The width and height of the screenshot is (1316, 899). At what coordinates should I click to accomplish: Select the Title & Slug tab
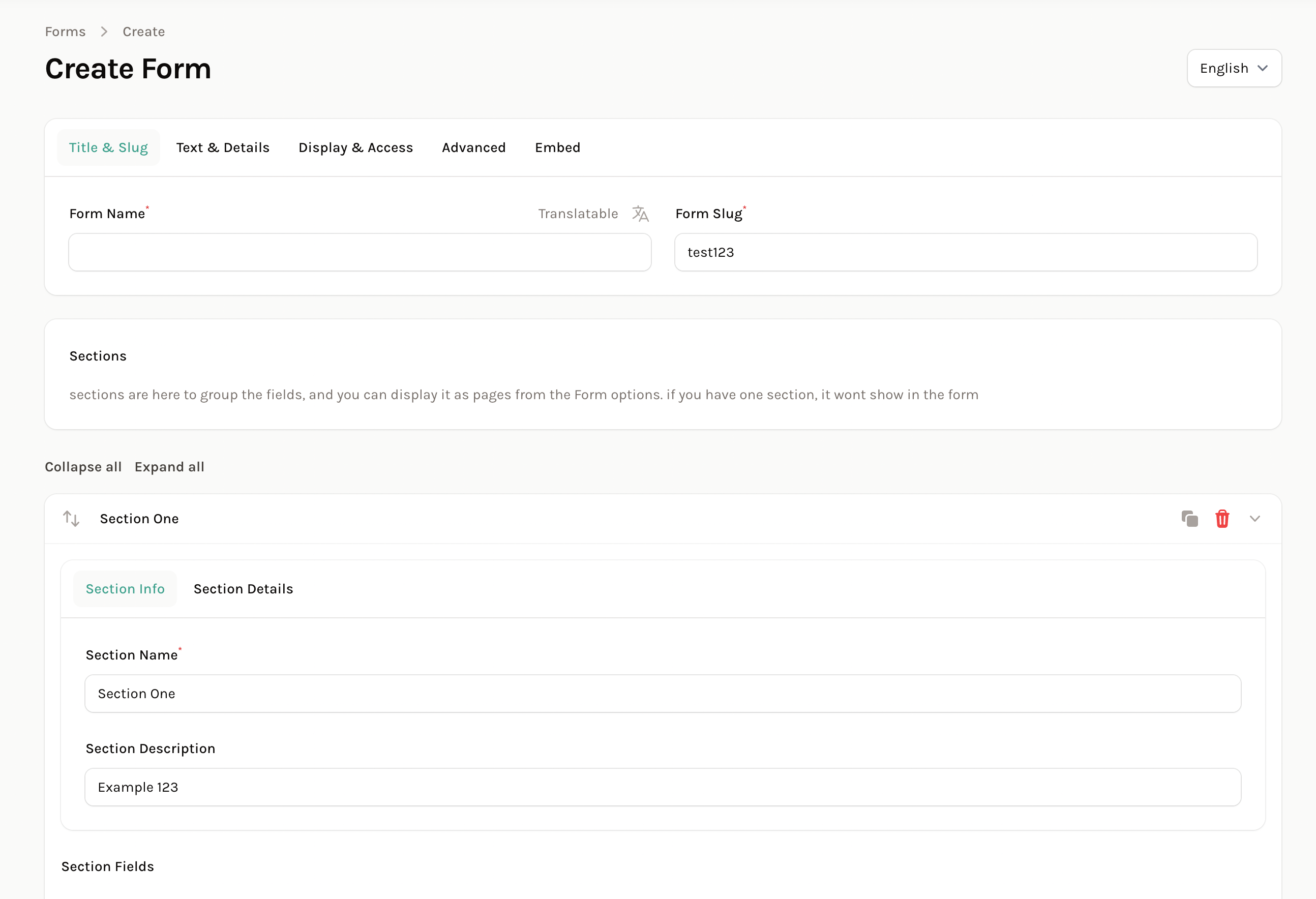point(108,147)
